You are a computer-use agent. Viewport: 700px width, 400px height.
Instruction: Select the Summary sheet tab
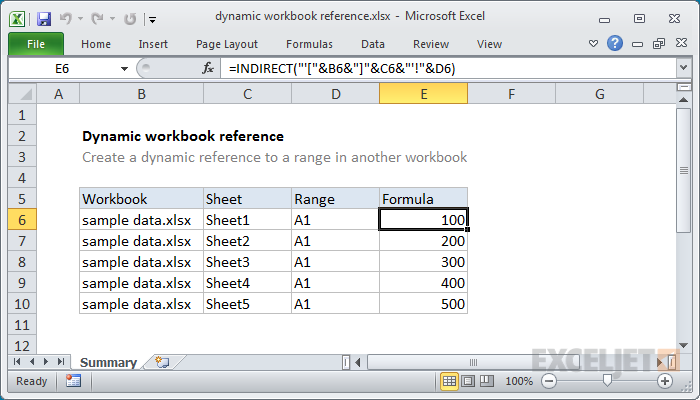tap(108, 362)
